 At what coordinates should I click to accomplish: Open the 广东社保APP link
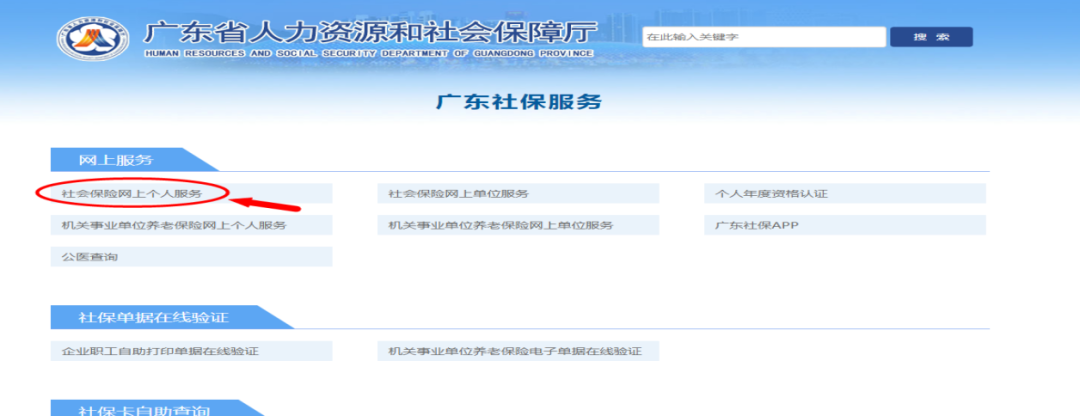tap(756, 225)
